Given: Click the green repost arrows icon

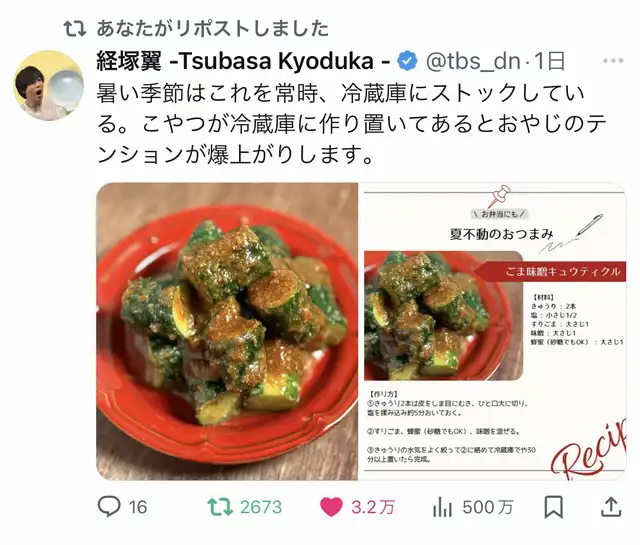Looking at the screenshot, I should [220, 507].
